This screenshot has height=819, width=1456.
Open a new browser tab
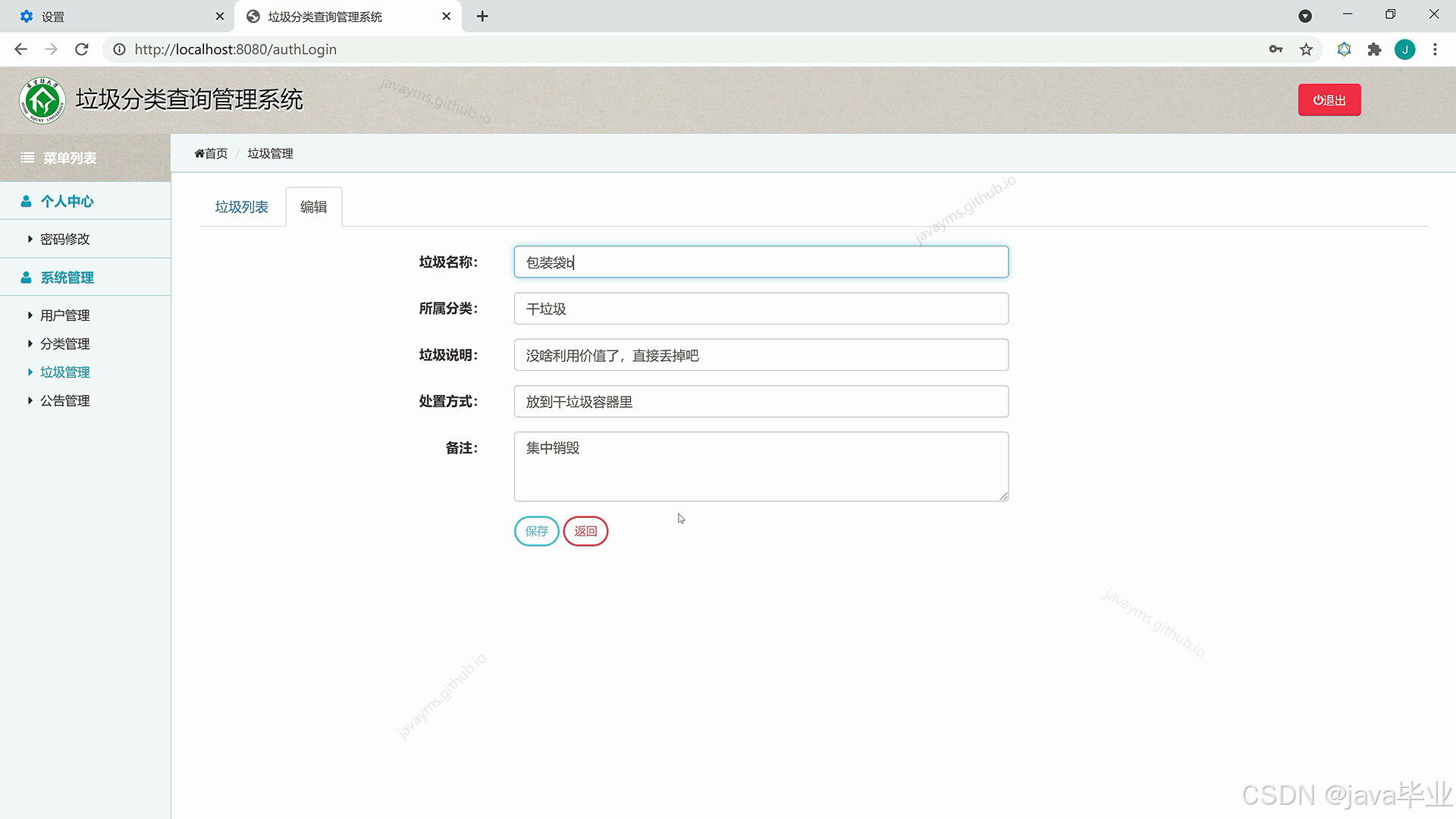click(482, 16)
